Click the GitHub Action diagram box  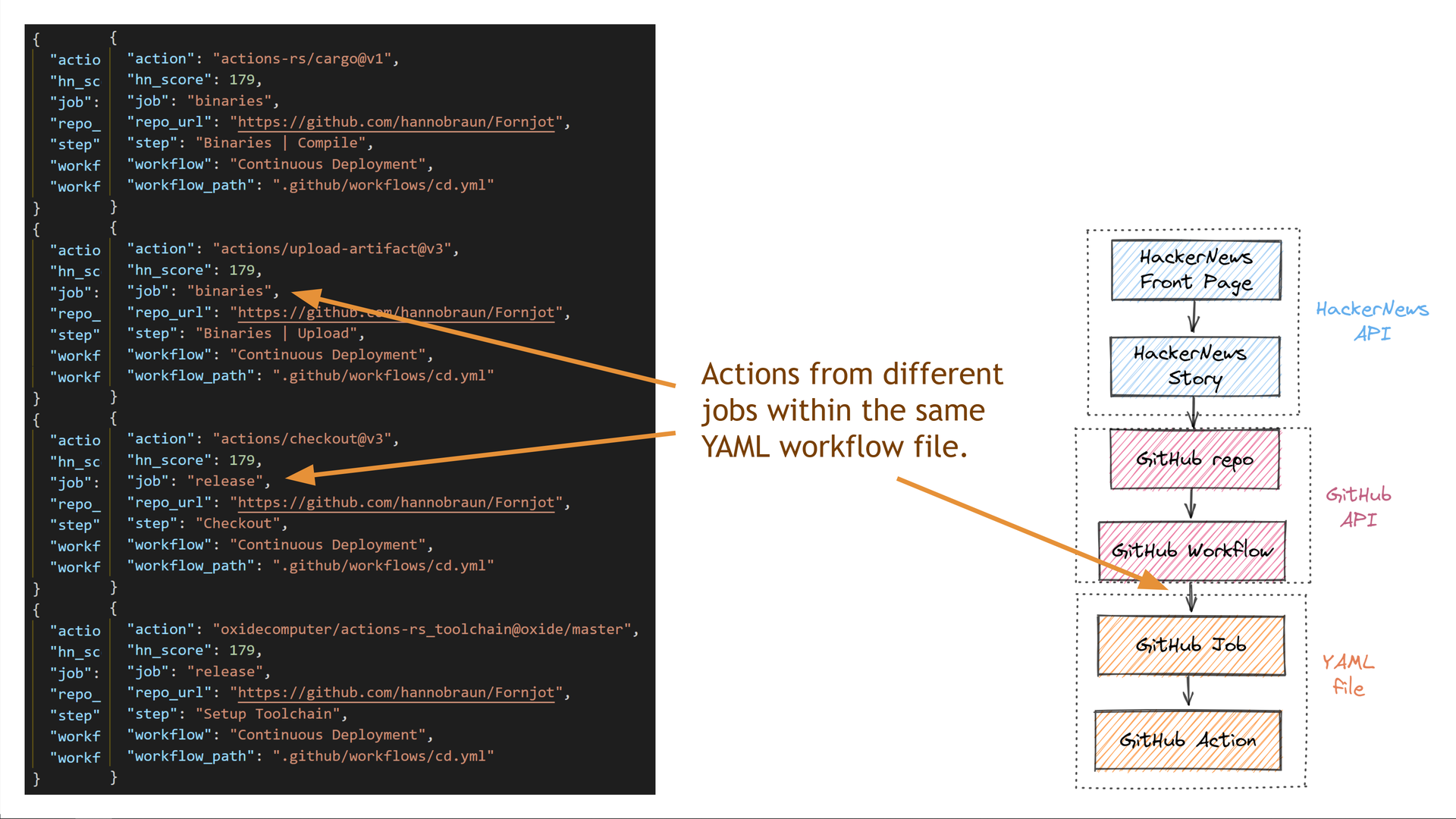1188,740
